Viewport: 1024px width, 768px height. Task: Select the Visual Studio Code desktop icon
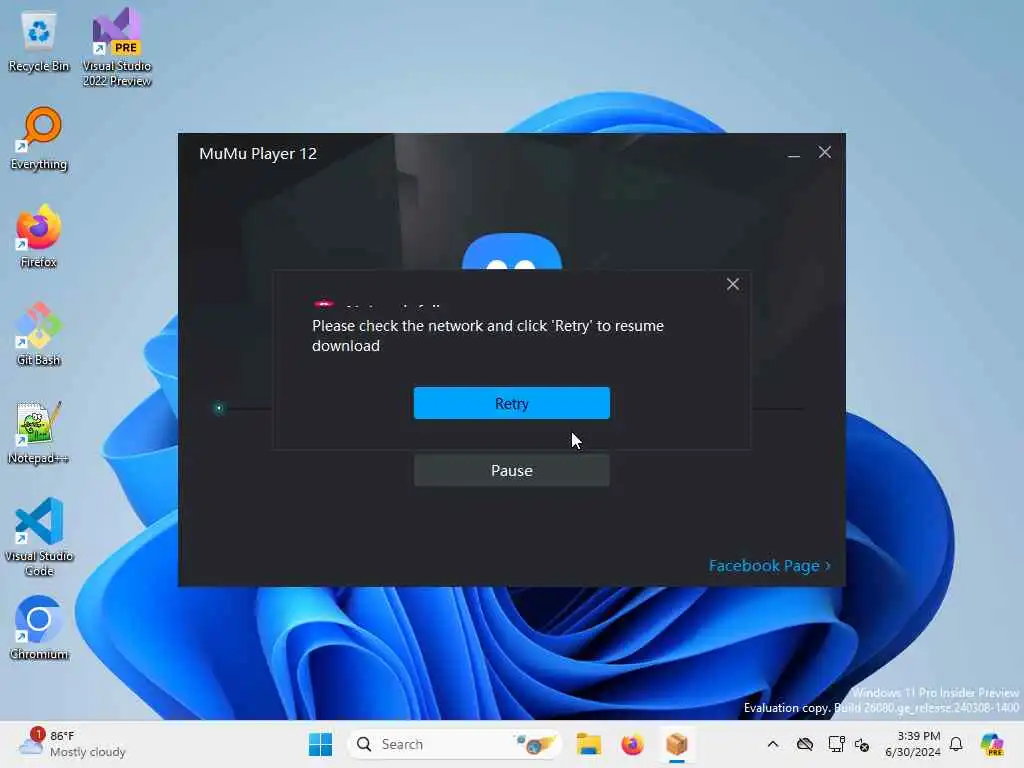[x=39, y=537]
